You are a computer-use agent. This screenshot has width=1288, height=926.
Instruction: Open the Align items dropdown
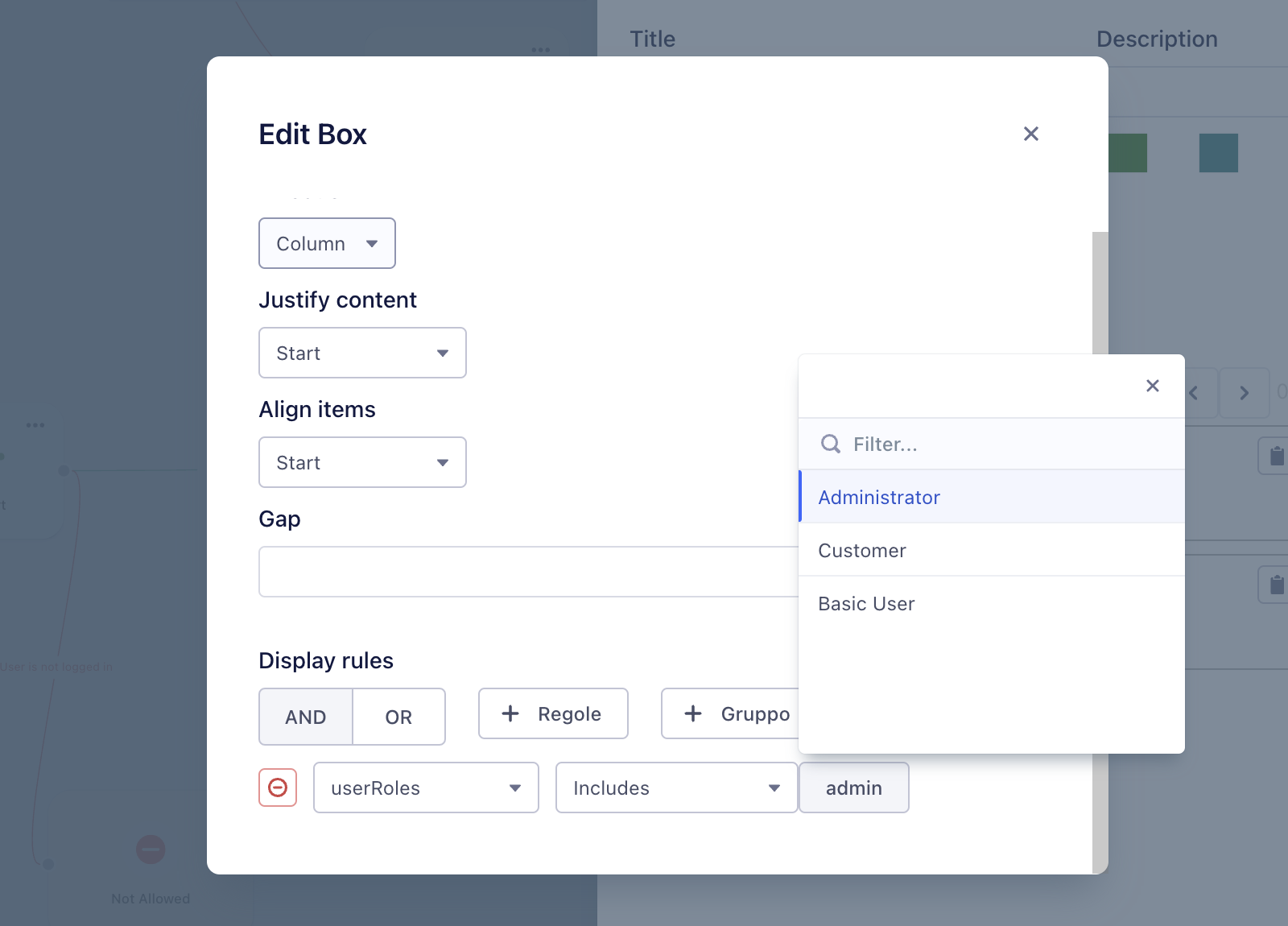362,462
